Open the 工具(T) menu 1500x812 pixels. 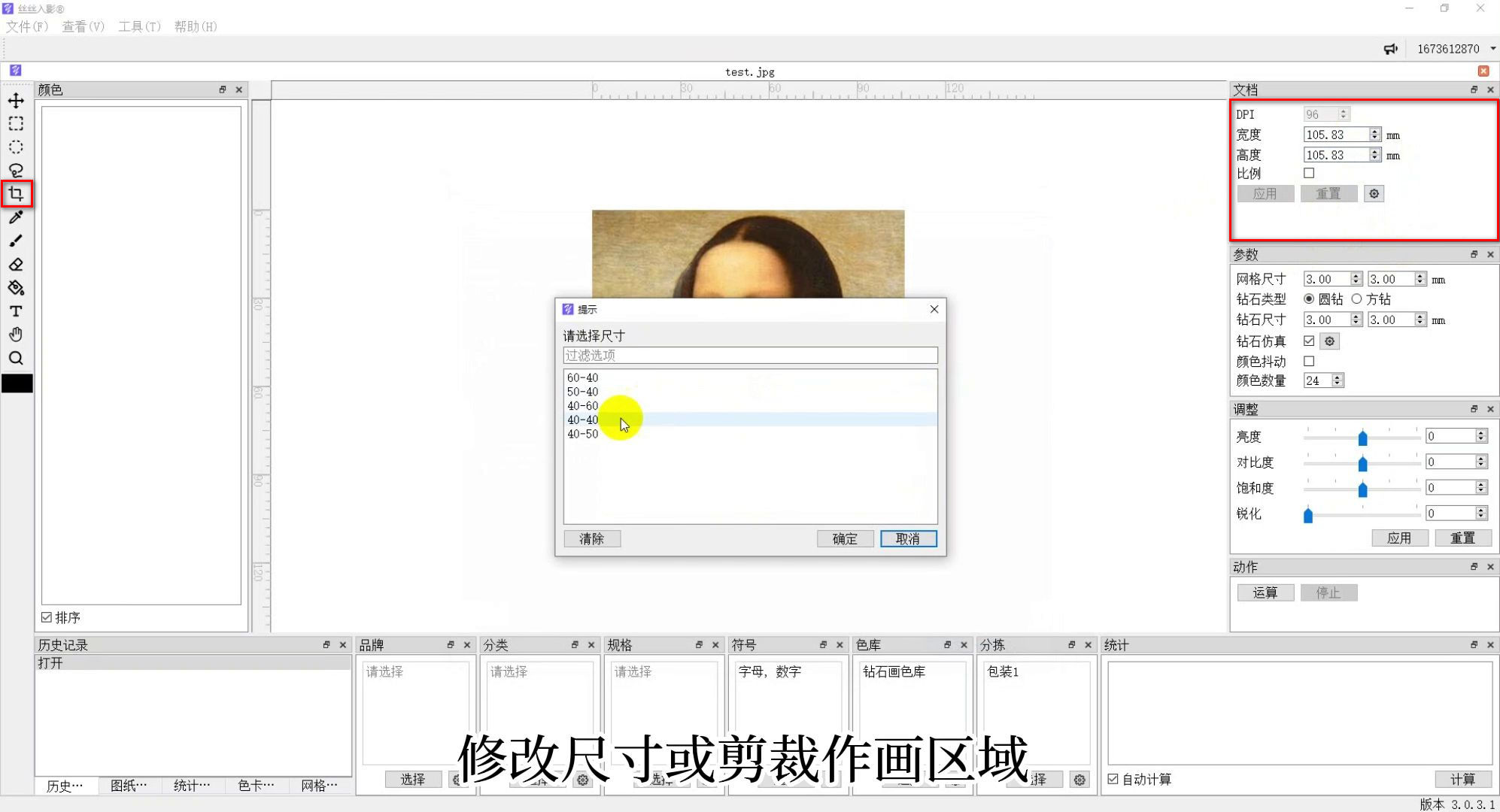point(139,26)
